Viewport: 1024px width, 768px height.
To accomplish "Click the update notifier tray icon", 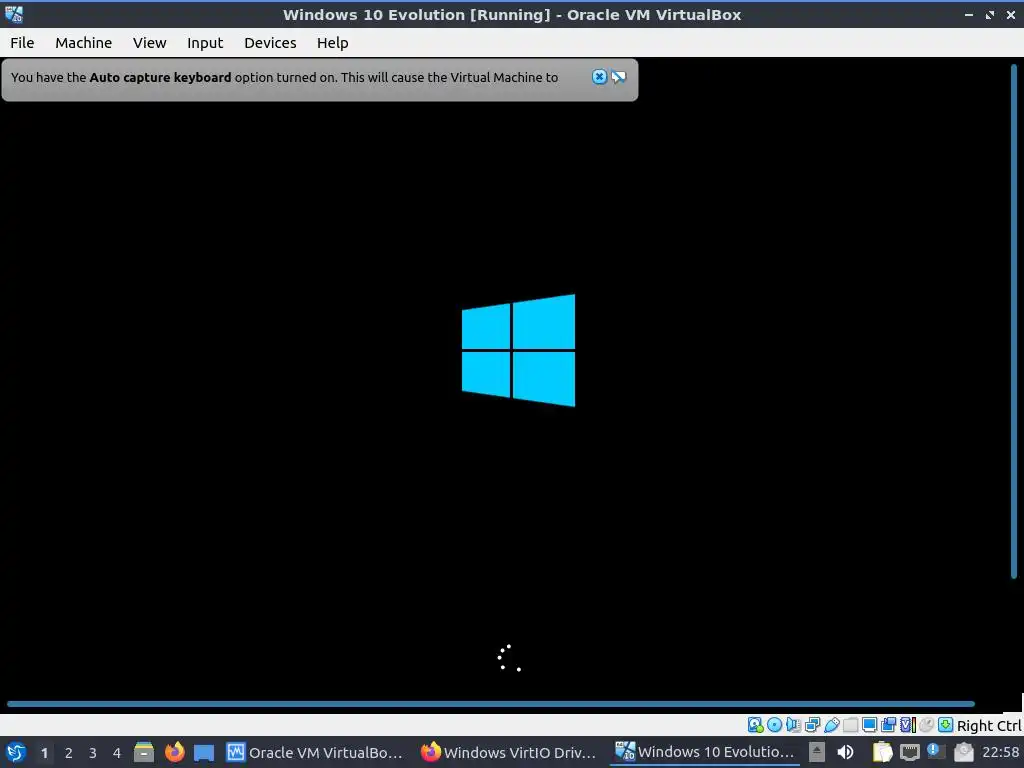I will (x=936, y=752).
